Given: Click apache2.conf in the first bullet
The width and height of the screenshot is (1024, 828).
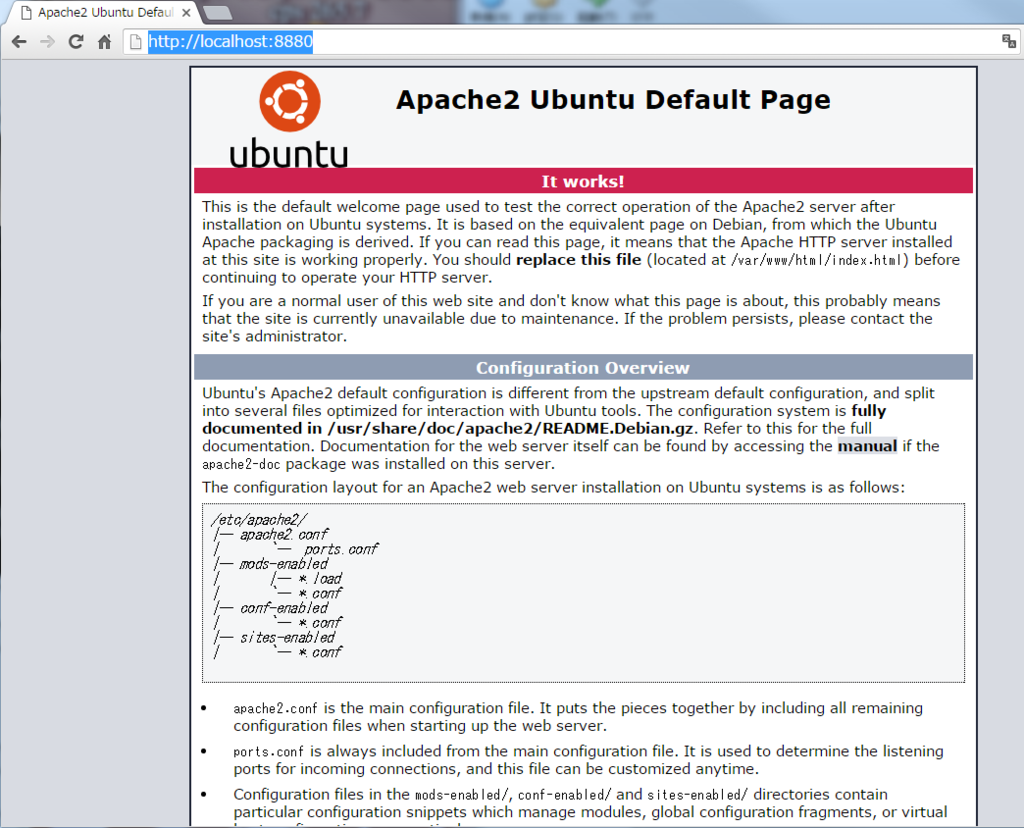Looking at the screenshot, I should pos(276,709).
